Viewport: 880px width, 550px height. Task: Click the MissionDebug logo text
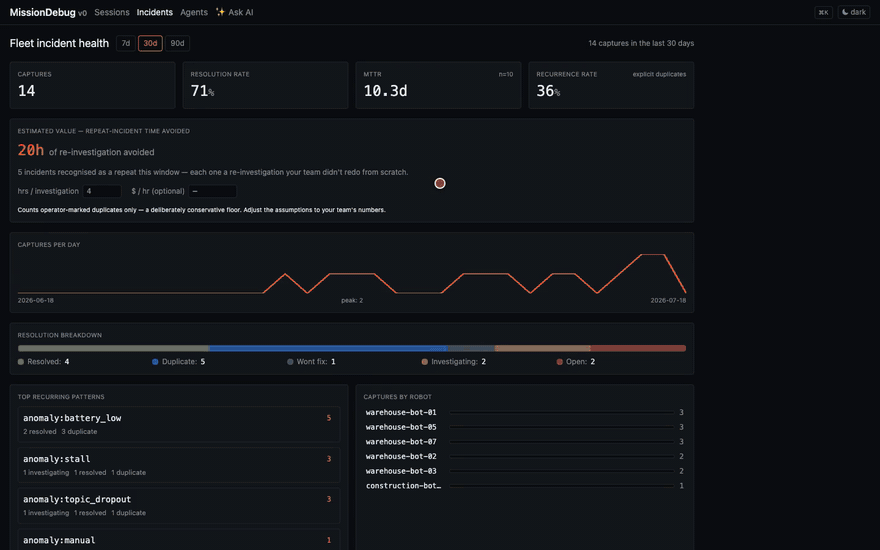click(x=43, y=12)
